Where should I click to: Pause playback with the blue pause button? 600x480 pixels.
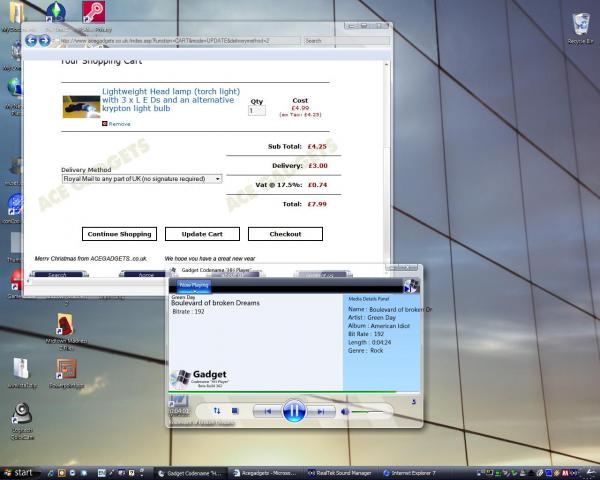tap(294, 411)
